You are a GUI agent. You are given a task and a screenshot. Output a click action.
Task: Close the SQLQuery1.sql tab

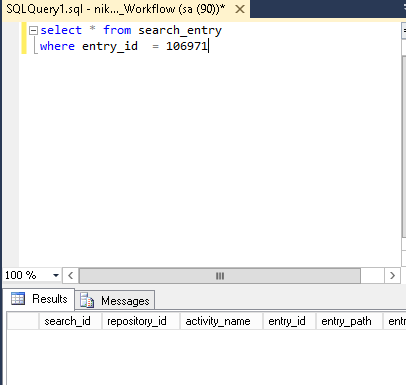click(240, 9)
